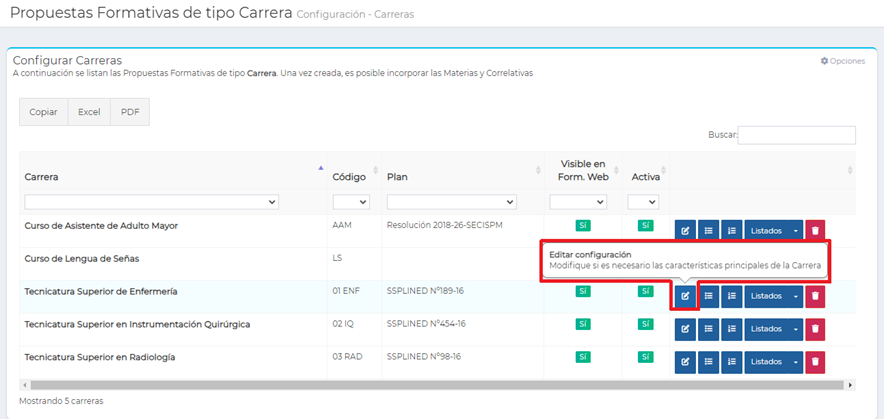Export the table as PDF

click(130, 112)
